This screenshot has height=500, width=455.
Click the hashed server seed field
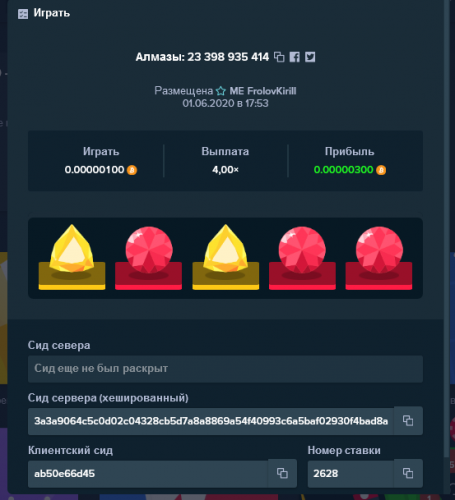click(211, 421)
